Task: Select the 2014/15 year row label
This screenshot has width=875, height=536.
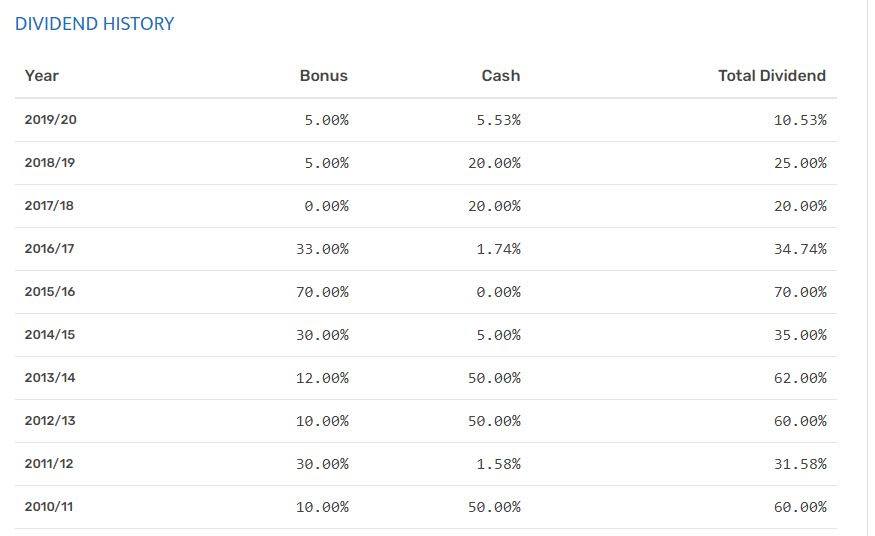Action: 50,335
